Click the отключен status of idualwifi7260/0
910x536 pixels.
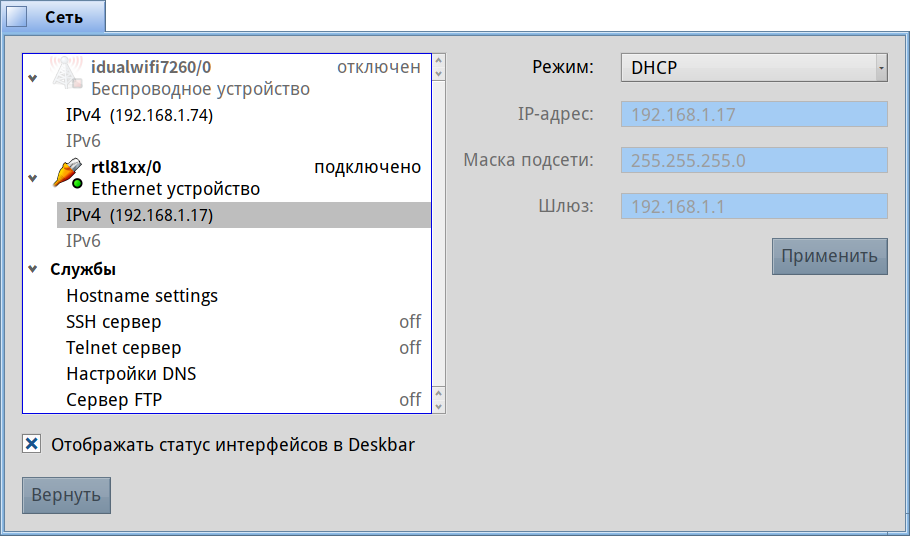point(378,67)
